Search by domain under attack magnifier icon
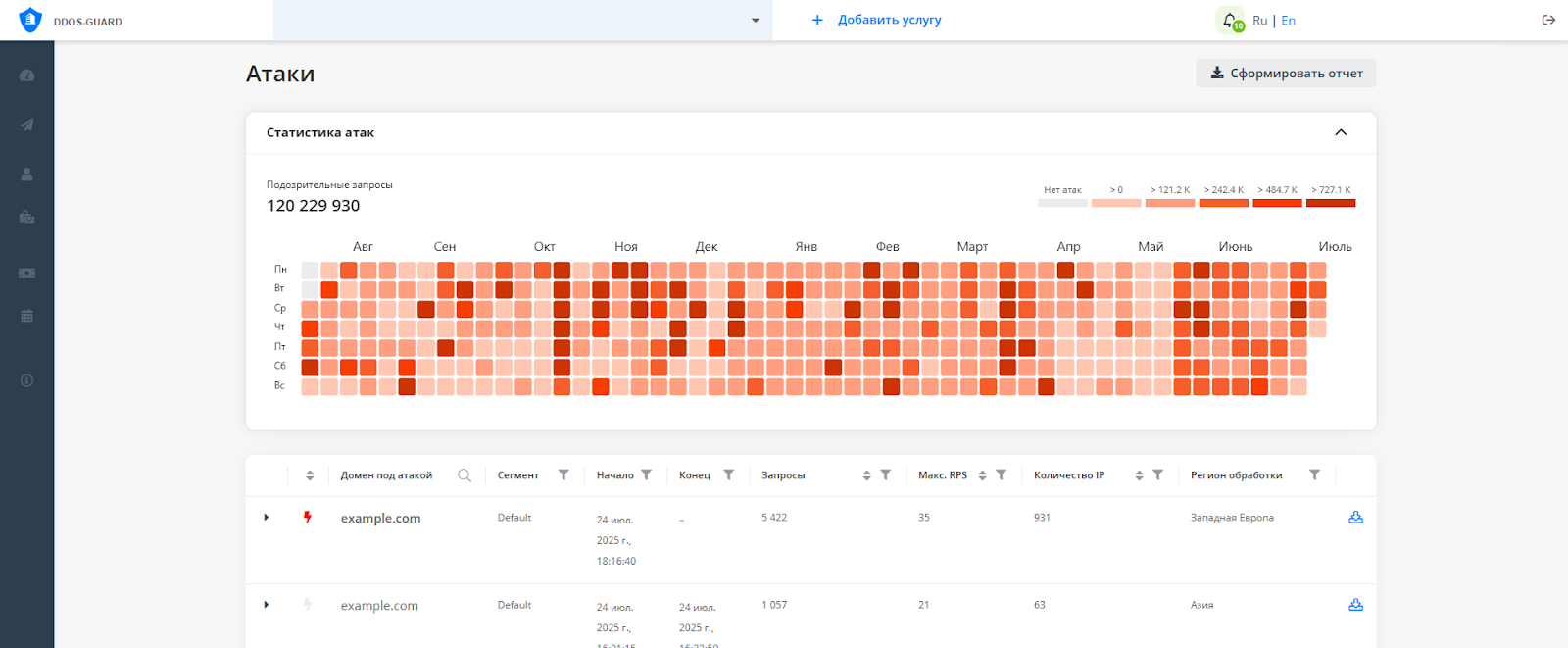 click(465, 475)
